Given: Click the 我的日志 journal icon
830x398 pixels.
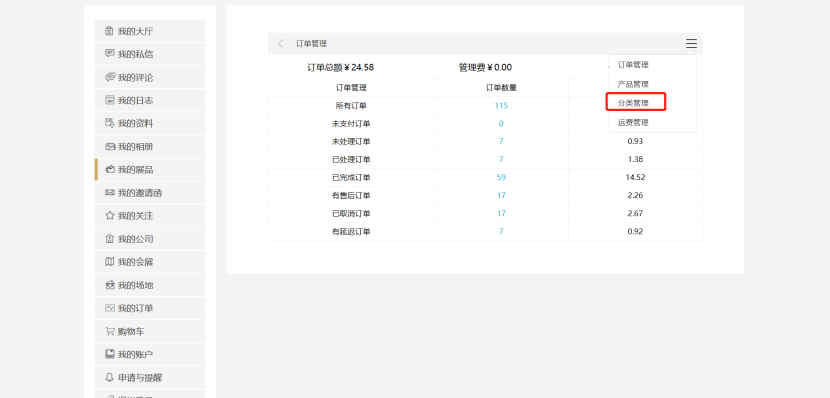Looking at the screenshot, I should pos(110,100).
